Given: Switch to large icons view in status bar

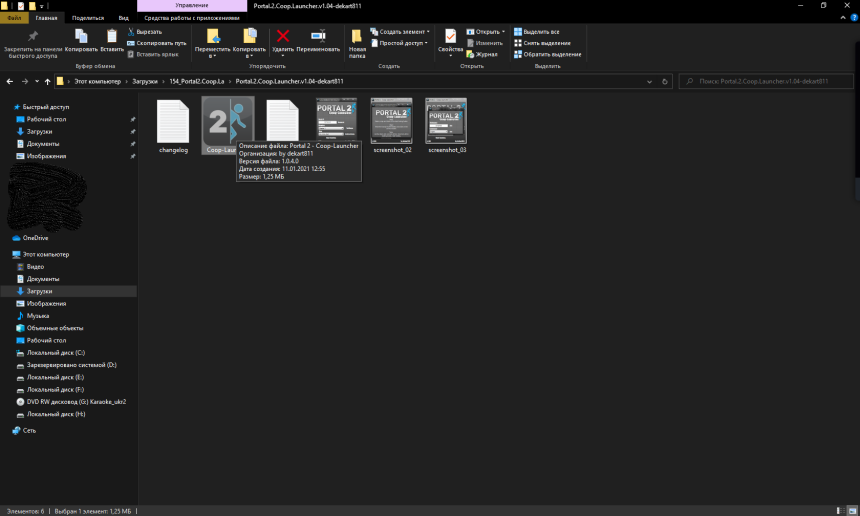Looking at the screenshot, I should 852,511.
